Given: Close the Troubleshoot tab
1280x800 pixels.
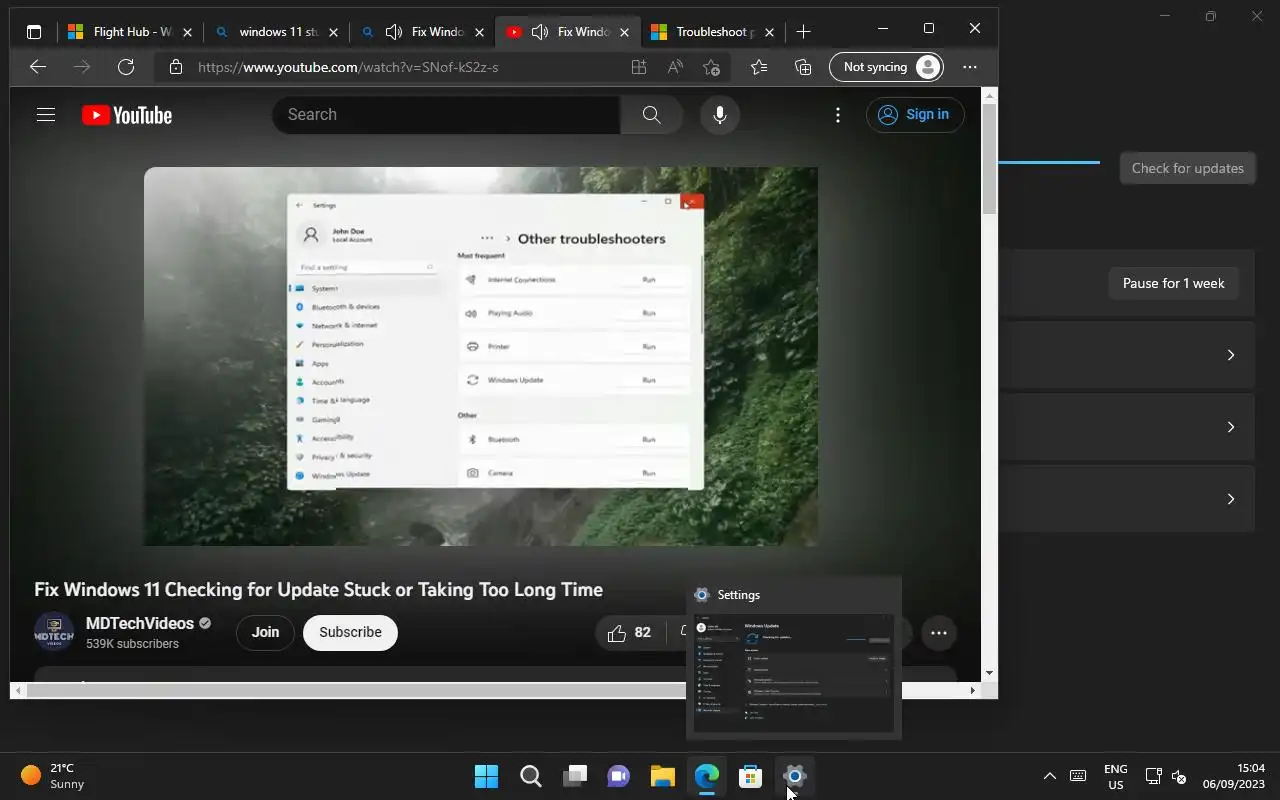Looking at the screenshot, I should (769, 32).
